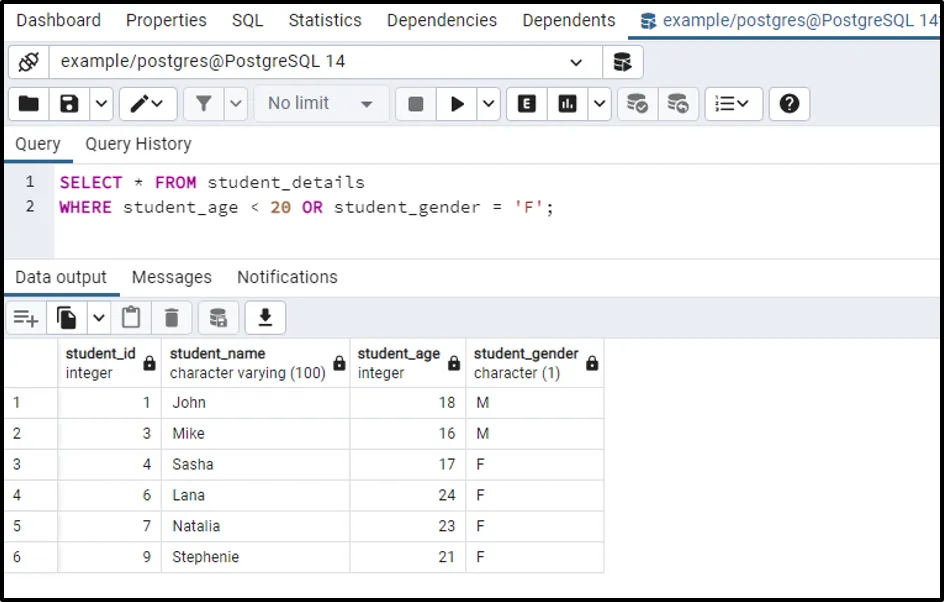The image size is (944, 602).
Task: Click the Commit transaction icon
Action: coord(636,104)
